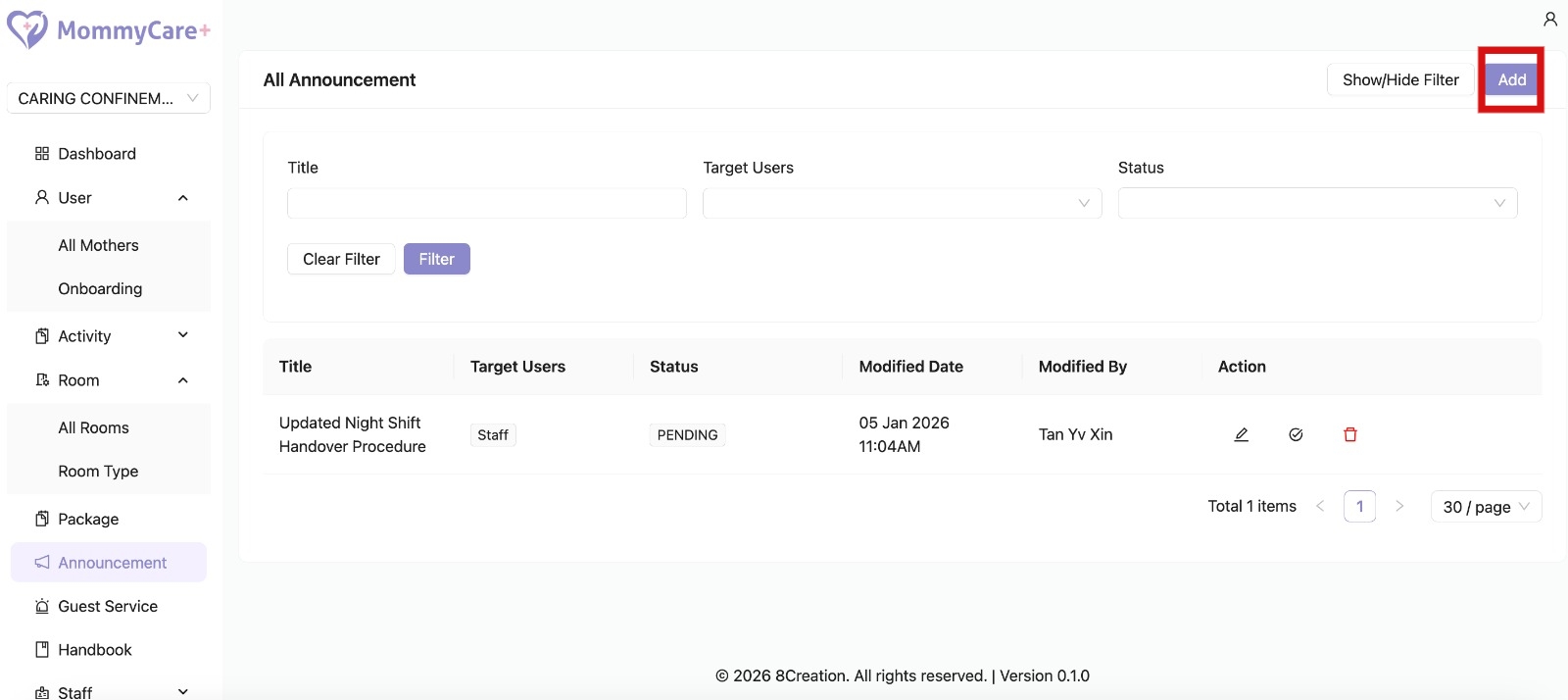This screenshot has width=1568, height=700.
Task: Click the Clear Filter button
Action: 341,259
